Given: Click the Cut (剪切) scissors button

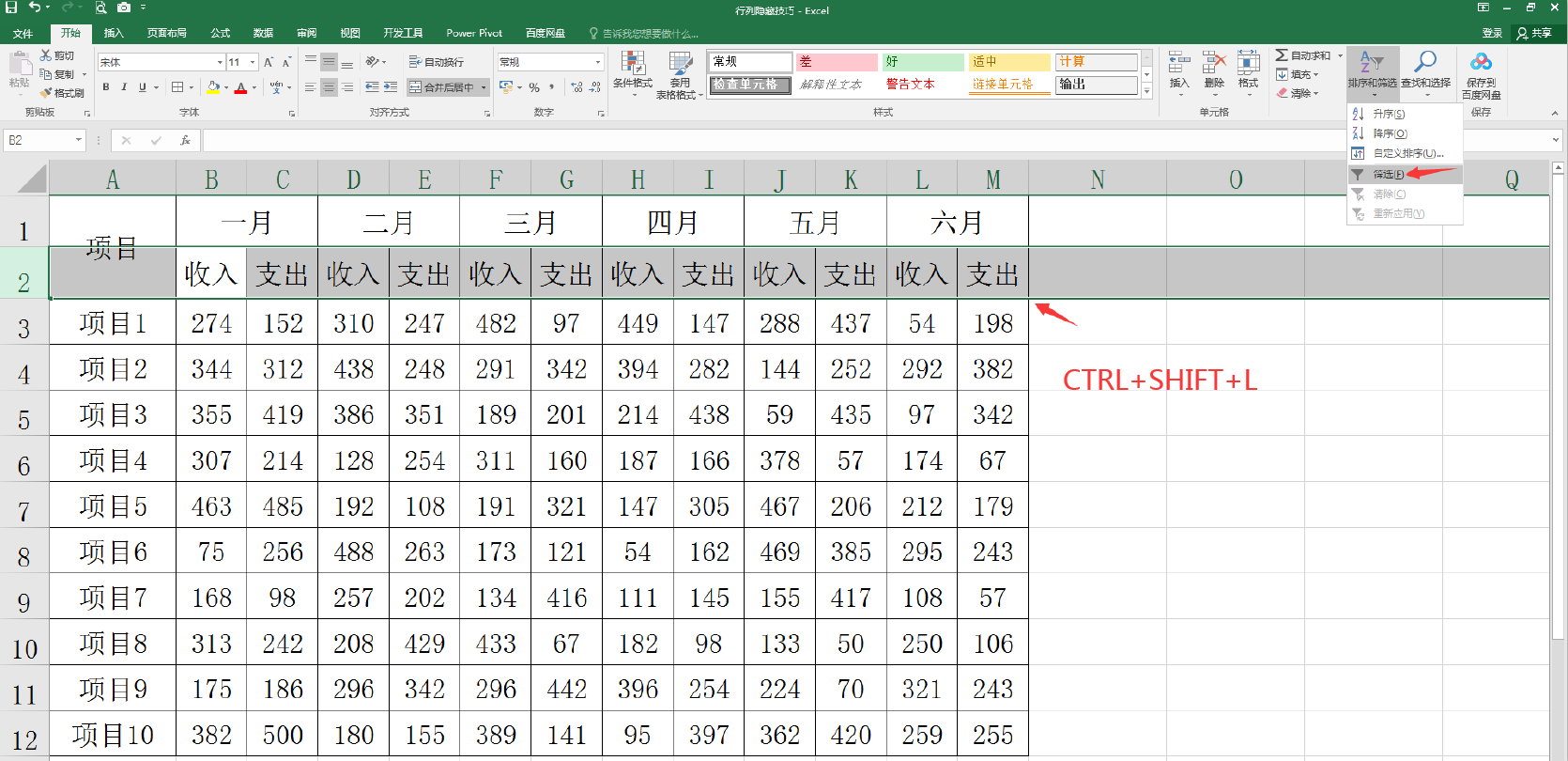Looking at the screenshot, I should click(x=58, y=56).
